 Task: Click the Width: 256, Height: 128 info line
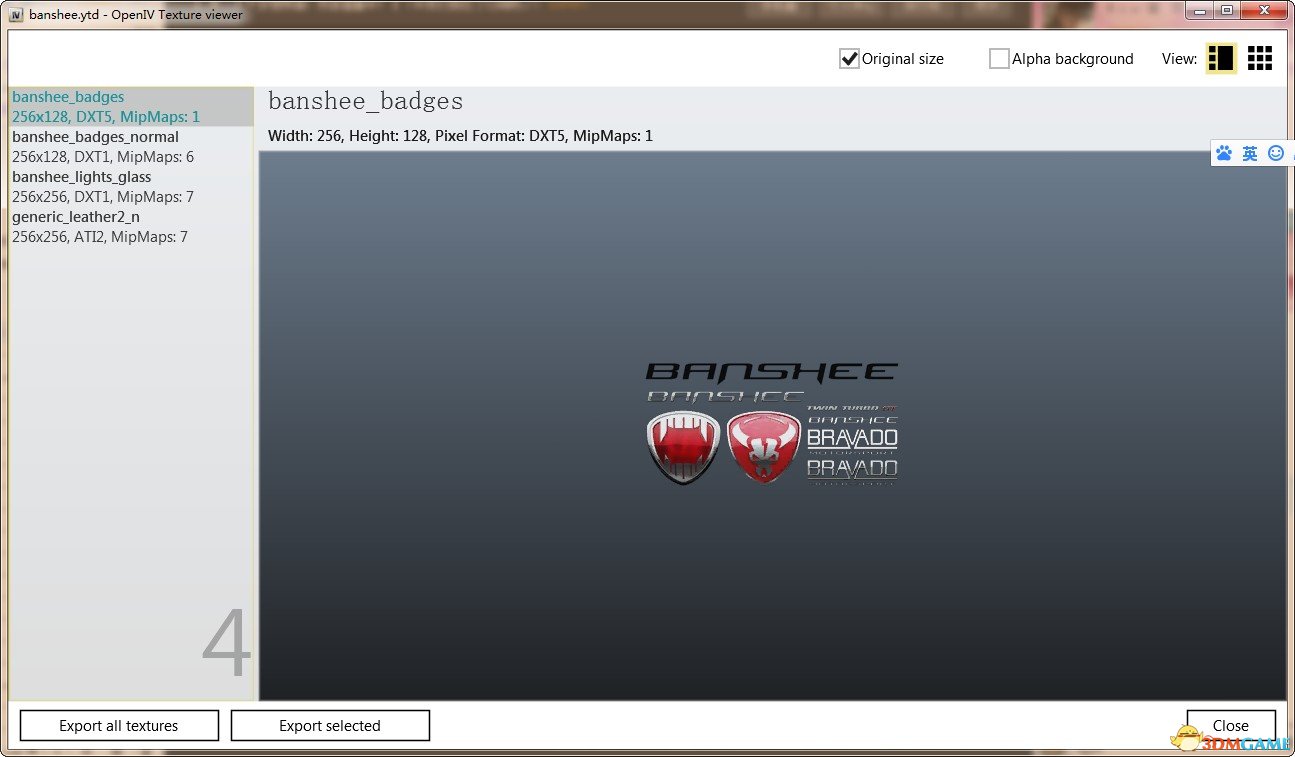click(x=460, y=135)
